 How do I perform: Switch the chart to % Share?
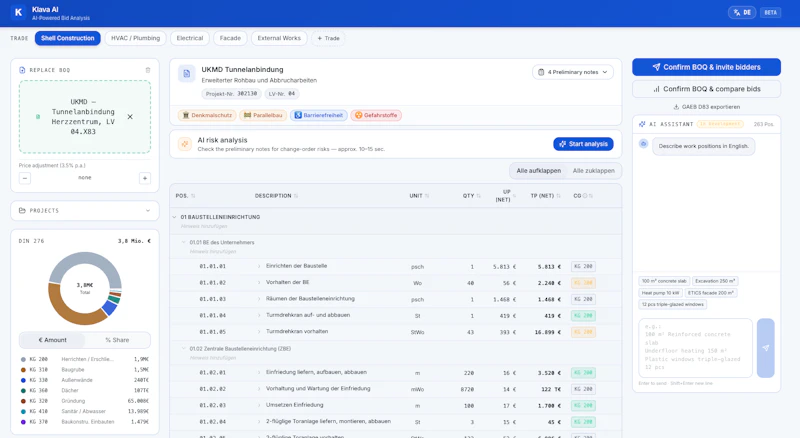pyautogui.click(x=117, y=340)
